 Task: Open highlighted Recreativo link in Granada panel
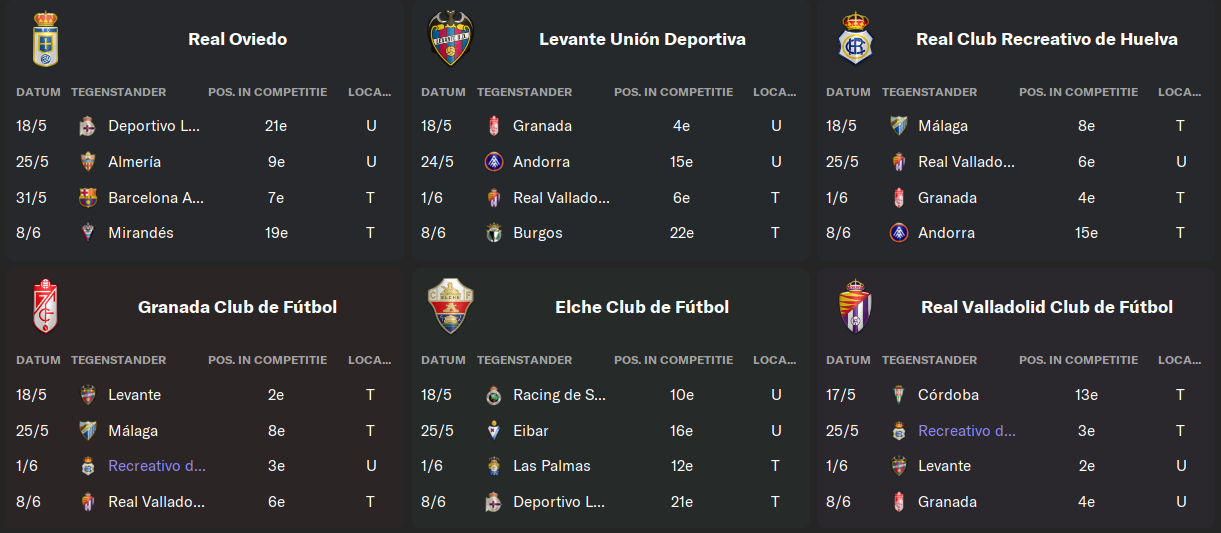click(157, 466)
